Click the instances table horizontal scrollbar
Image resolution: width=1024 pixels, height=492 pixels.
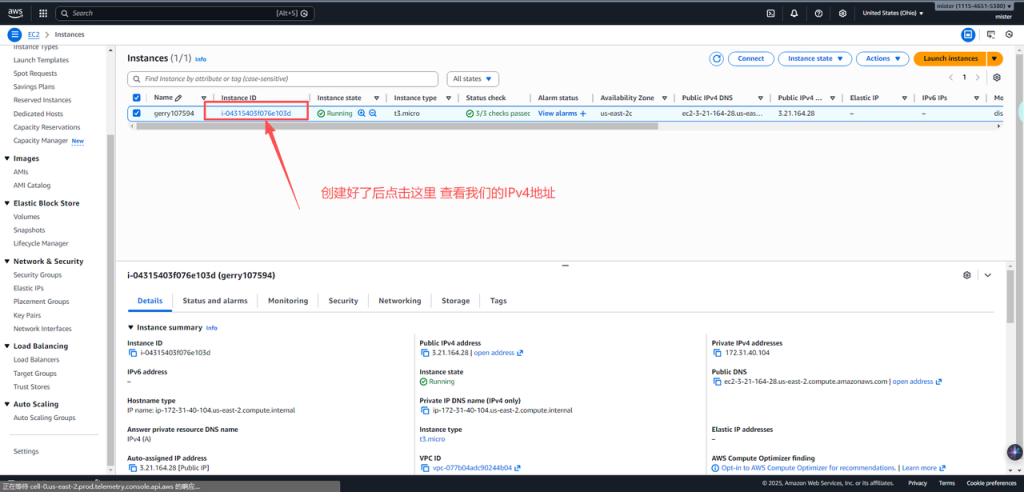pos(397,126)
